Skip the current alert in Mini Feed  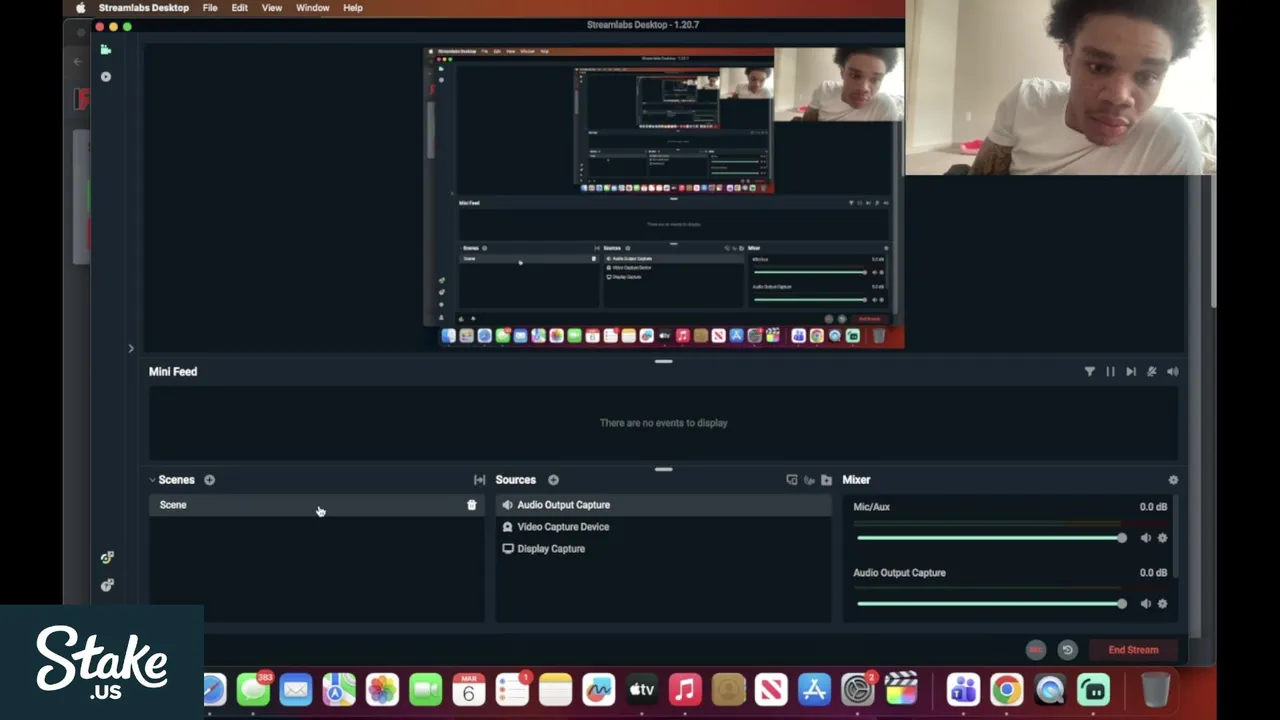pyautogui.click(x=1131, y=371)
